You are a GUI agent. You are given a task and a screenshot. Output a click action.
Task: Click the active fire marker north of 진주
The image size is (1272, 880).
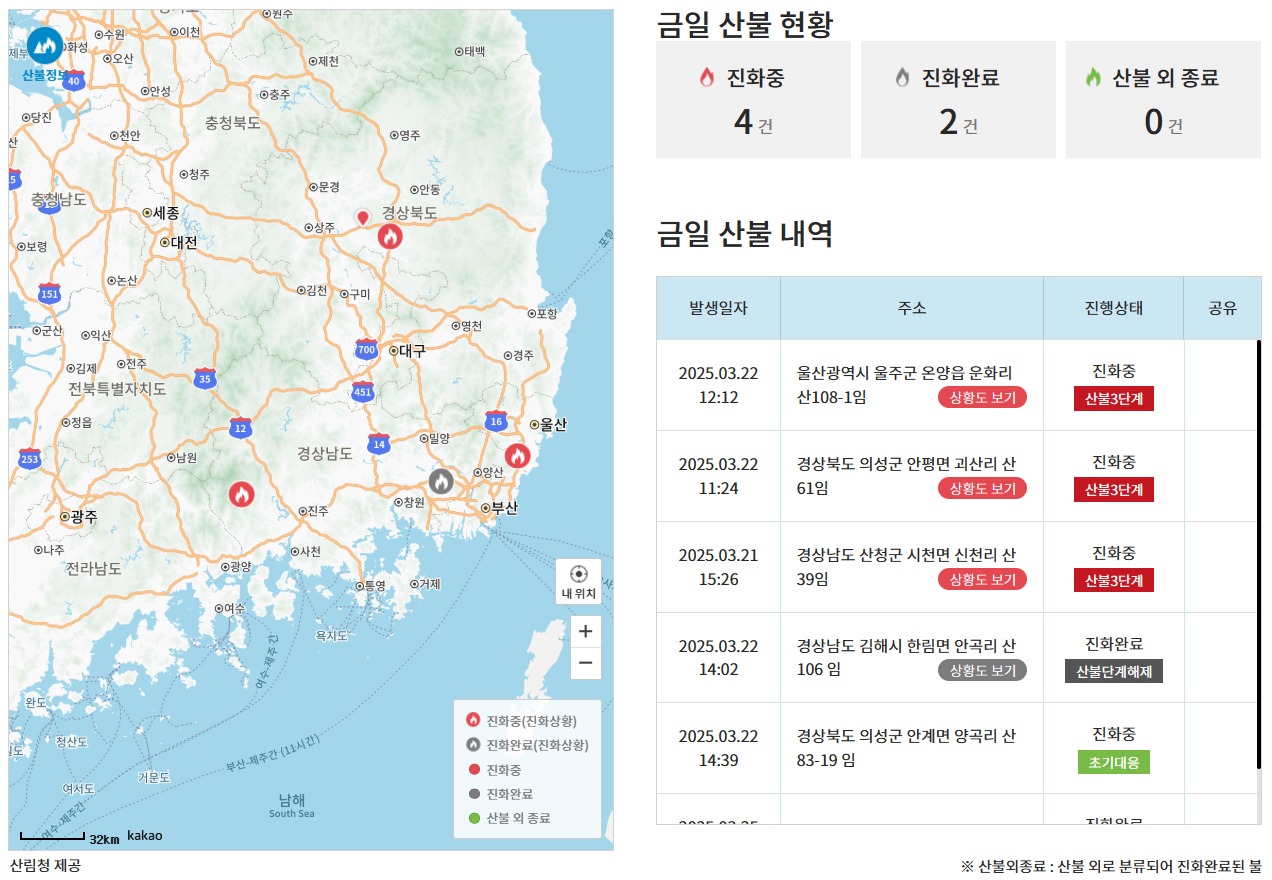tap(241, 493)
